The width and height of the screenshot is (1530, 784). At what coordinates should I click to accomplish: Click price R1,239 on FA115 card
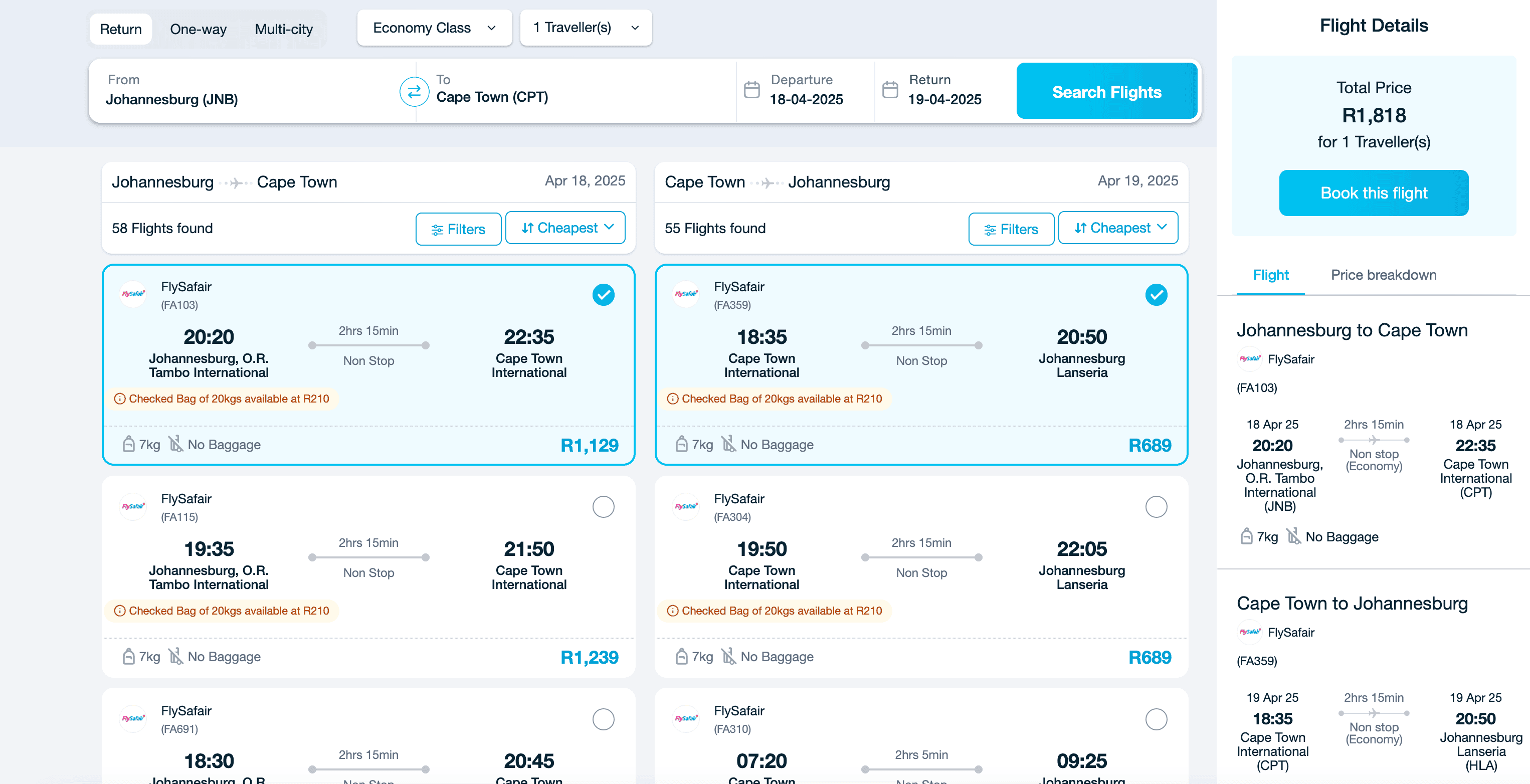589,657
